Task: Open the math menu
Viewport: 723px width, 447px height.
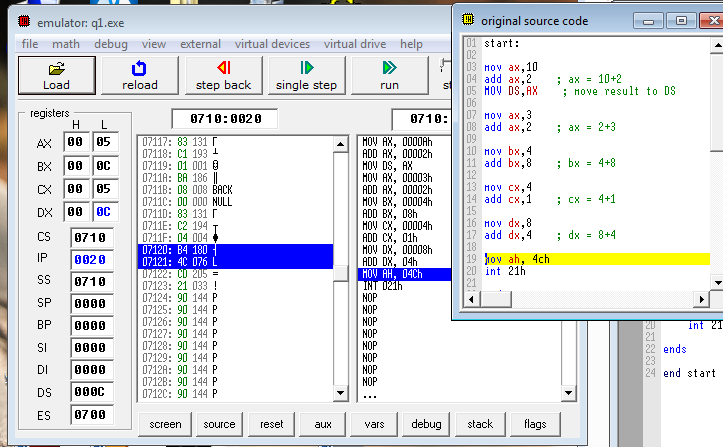Action: click(66, 44)
